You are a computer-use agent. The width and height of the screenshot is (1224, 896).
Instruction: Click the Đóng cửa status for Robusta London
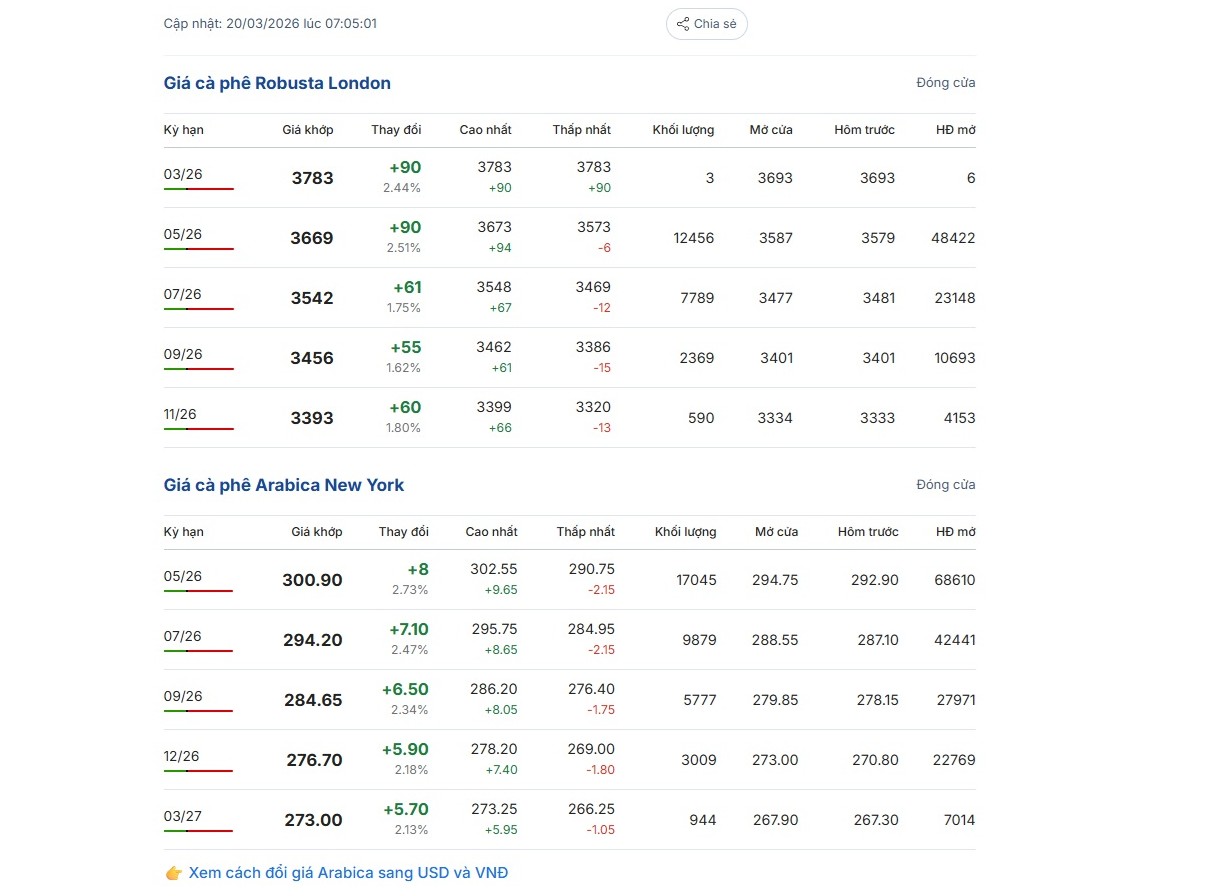[945, 83]
